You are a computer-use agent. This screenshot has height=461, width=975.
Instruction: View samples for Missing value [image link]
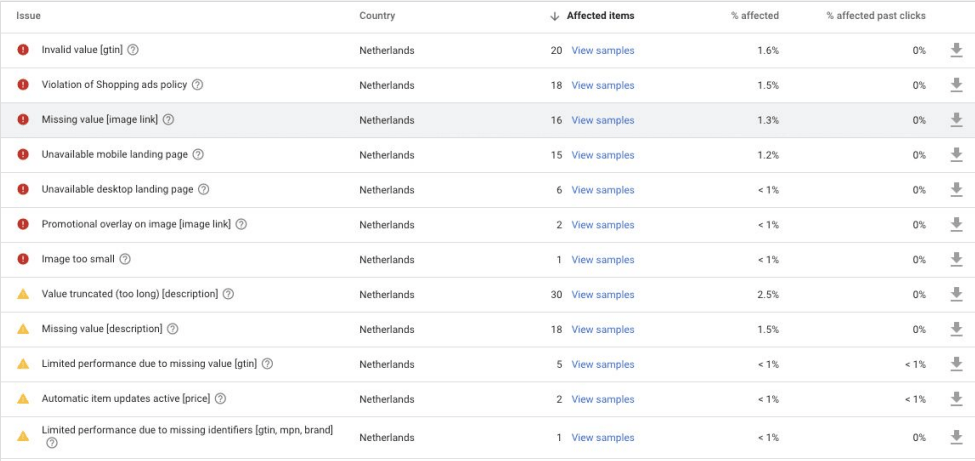coord(603,120)
